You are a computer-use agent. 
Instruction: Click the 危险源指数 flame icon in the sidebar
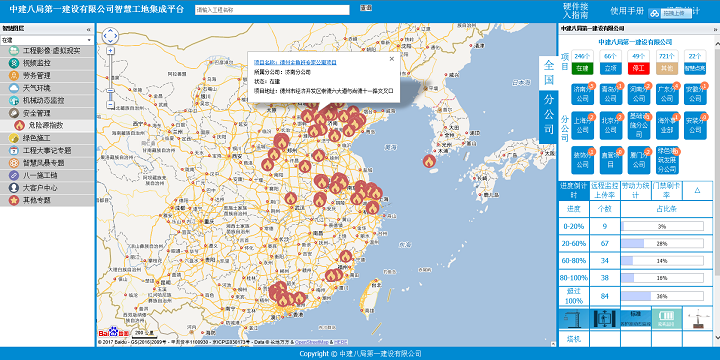[19, 125]
